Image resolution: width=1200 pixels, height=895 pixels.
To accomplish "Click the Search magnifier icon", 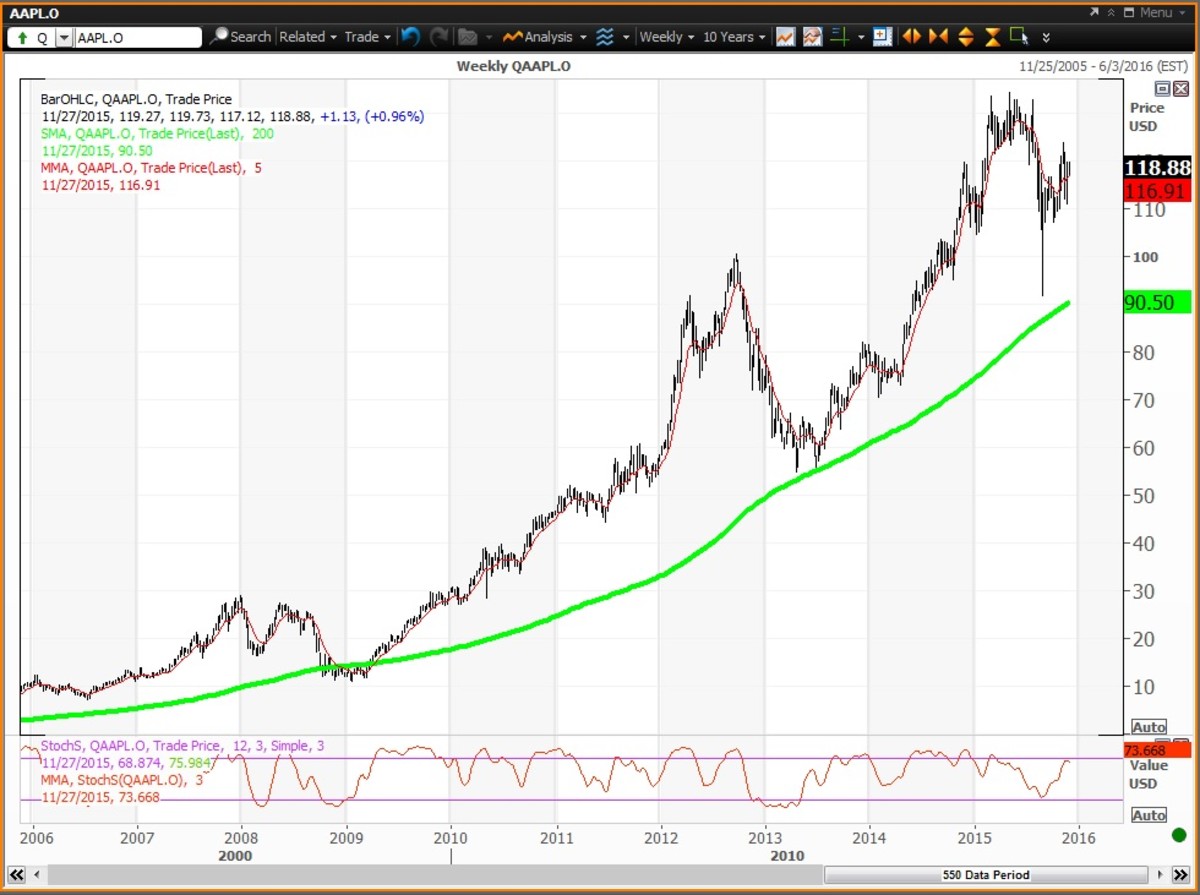I will [x=219, y=37].
